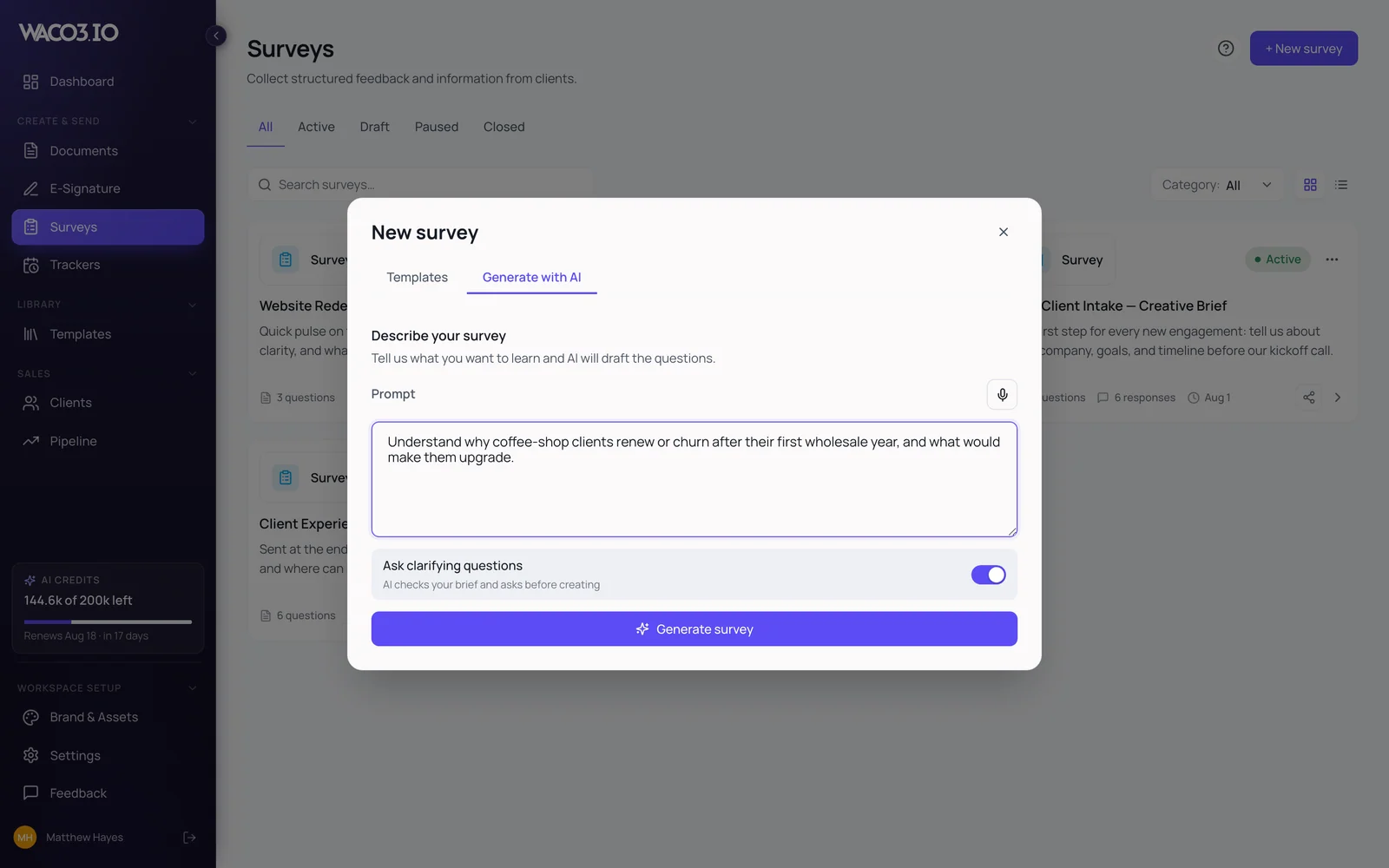This screenshot has width=1389, height=868.
Task: Click inside the Prompt text area
Action: 694,479
